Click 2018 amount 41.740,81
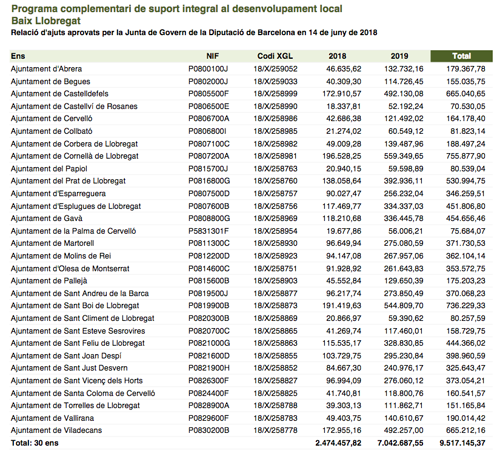 (343, 393)
